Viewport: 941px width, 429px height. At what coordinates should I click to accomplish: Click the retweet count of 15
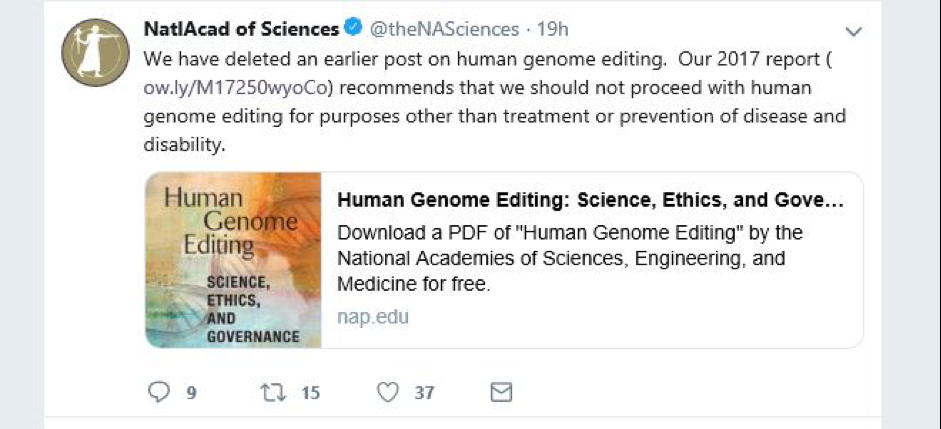click(310, 393)
